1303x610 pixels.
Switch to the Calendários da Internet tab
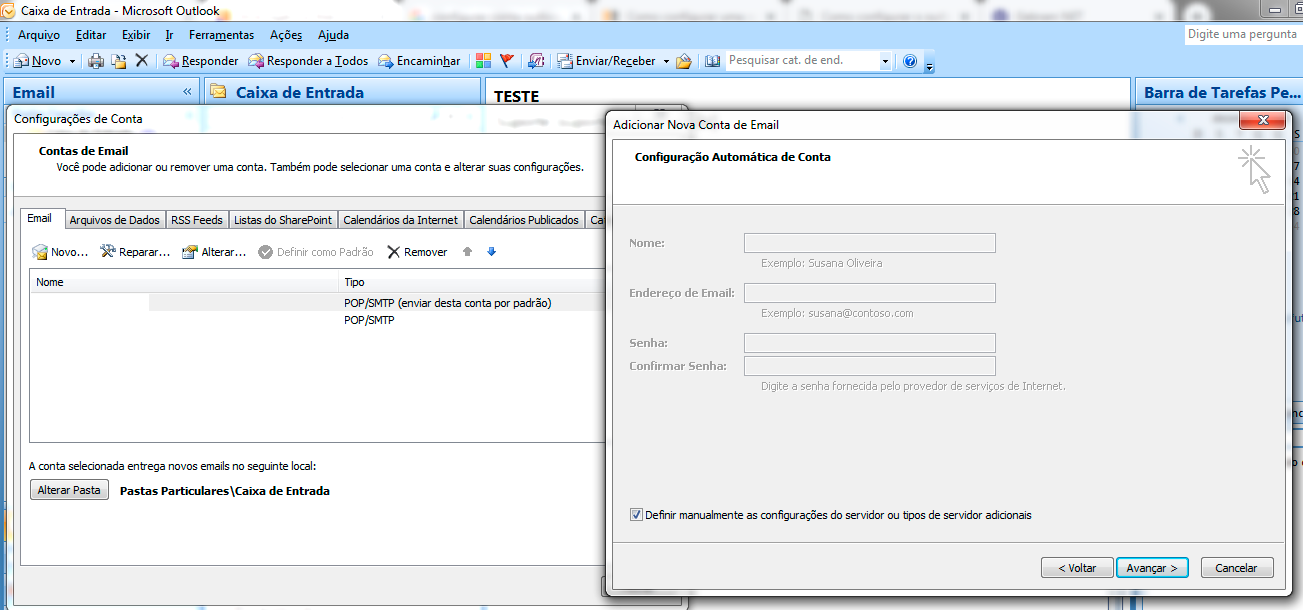click(400, 220)
